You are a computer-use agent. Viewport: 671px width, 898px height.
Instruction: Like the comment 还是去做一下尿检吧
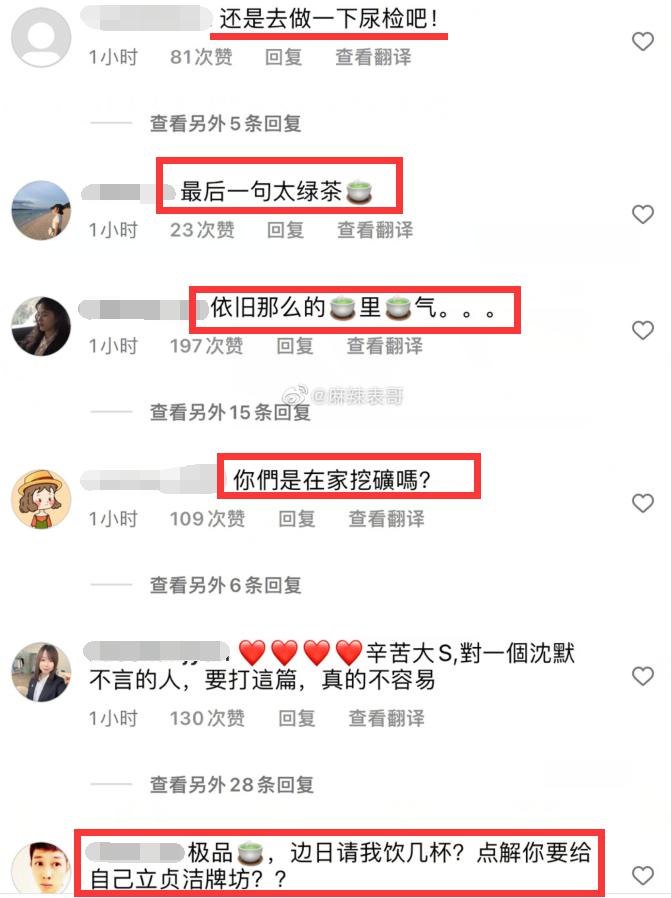click(642, 41)
